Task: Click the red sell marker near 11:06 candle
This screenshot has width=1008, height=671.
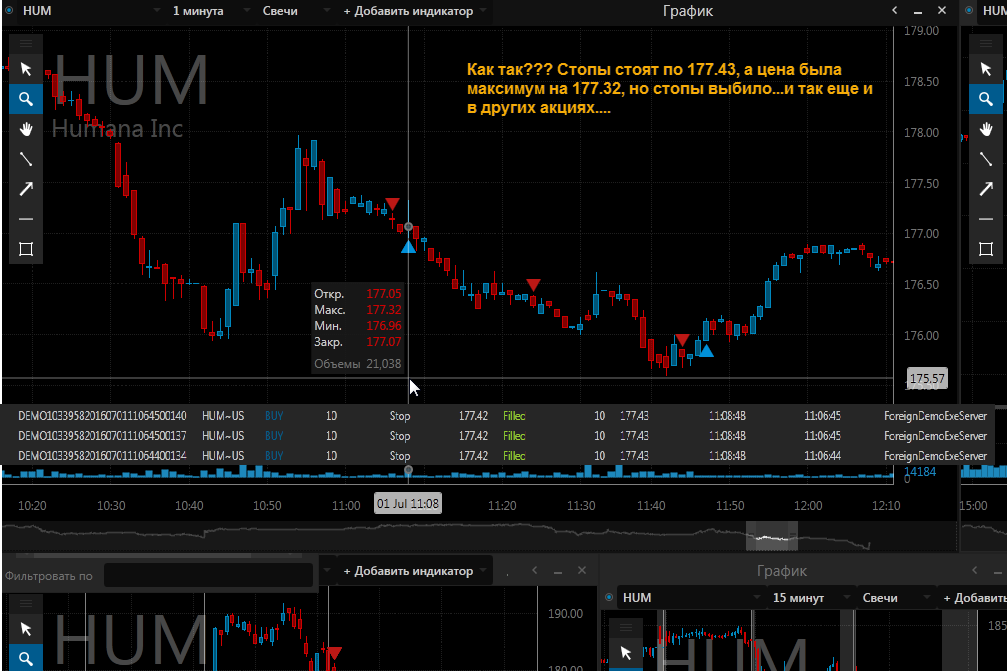Action: 392,204
